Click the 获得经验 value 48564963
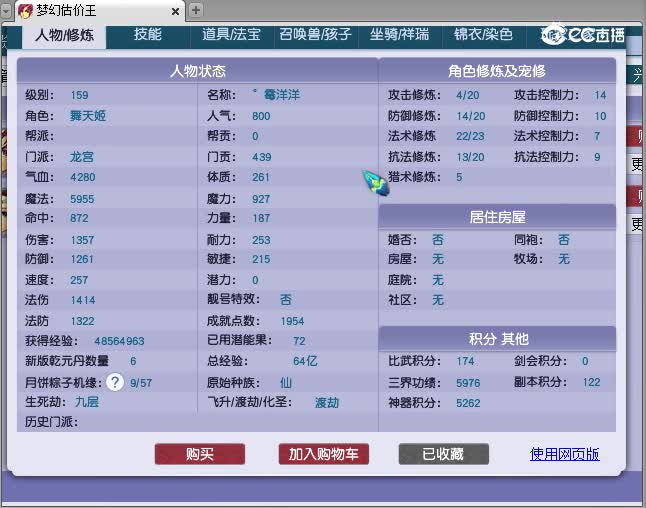This screenshot has height=508, width=646. pyautogui.click(x=119, y=341)
